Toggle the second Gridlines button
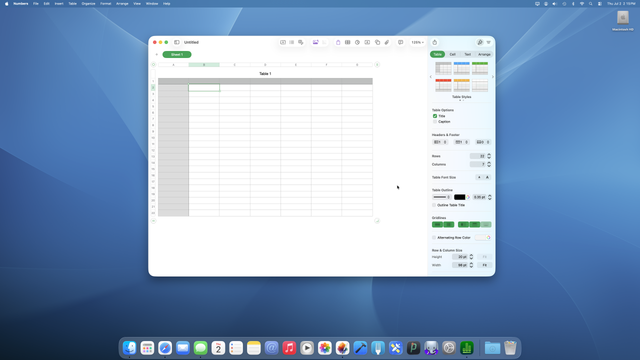The image size is (640, 360). (x=449, y=224)
